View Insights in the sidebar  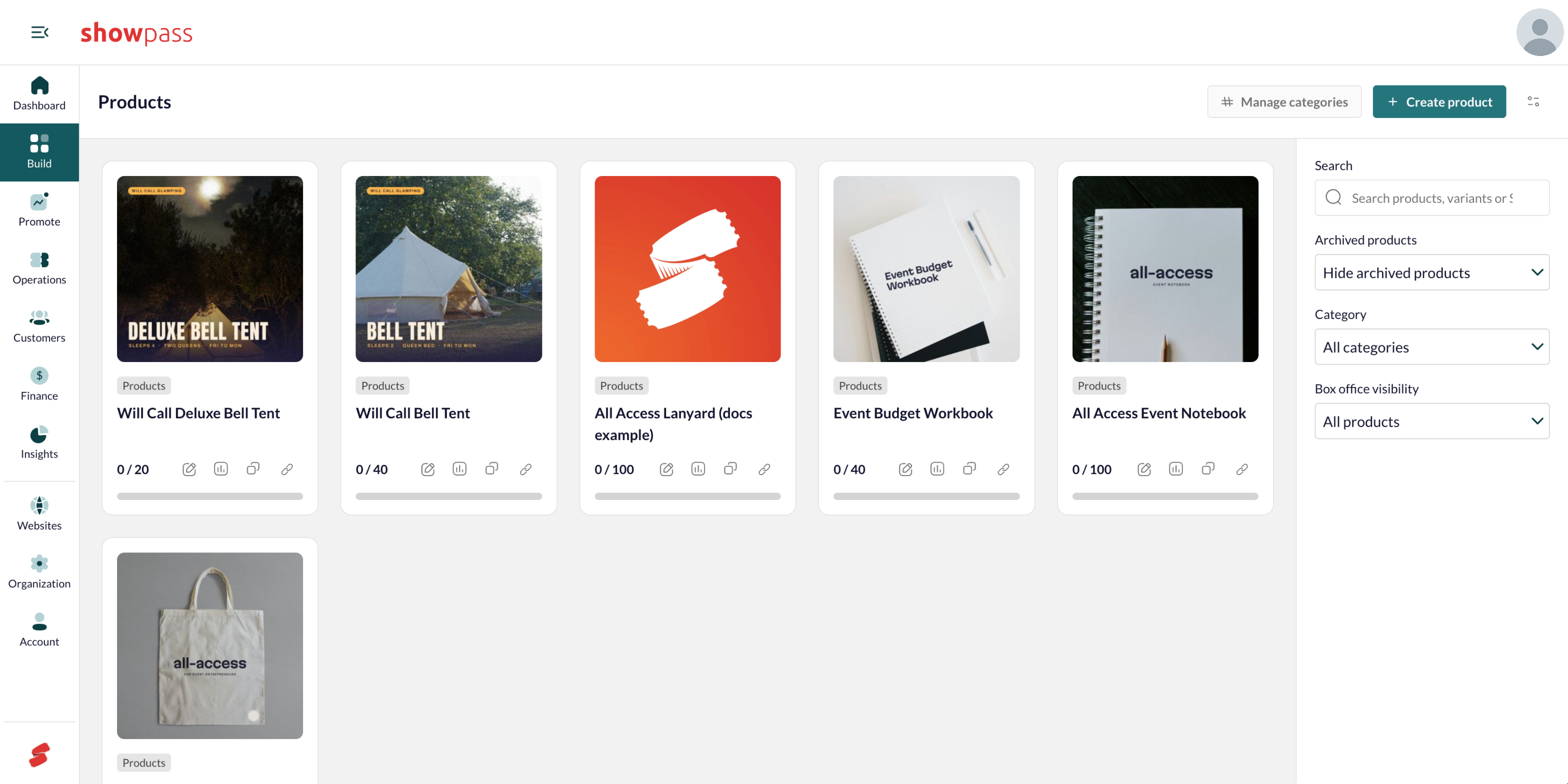tap(39, 442)
